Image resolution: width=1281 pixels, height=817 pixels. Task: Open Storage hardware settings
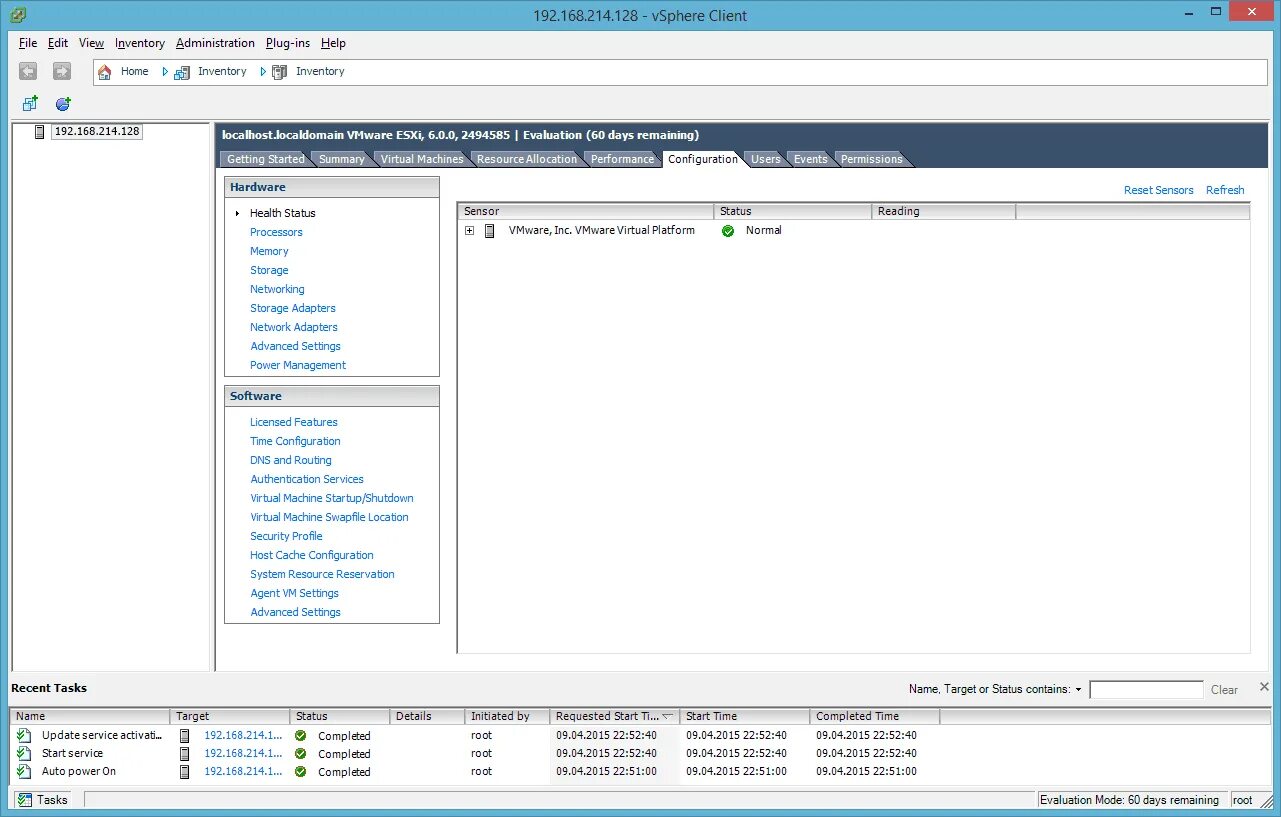269,270
